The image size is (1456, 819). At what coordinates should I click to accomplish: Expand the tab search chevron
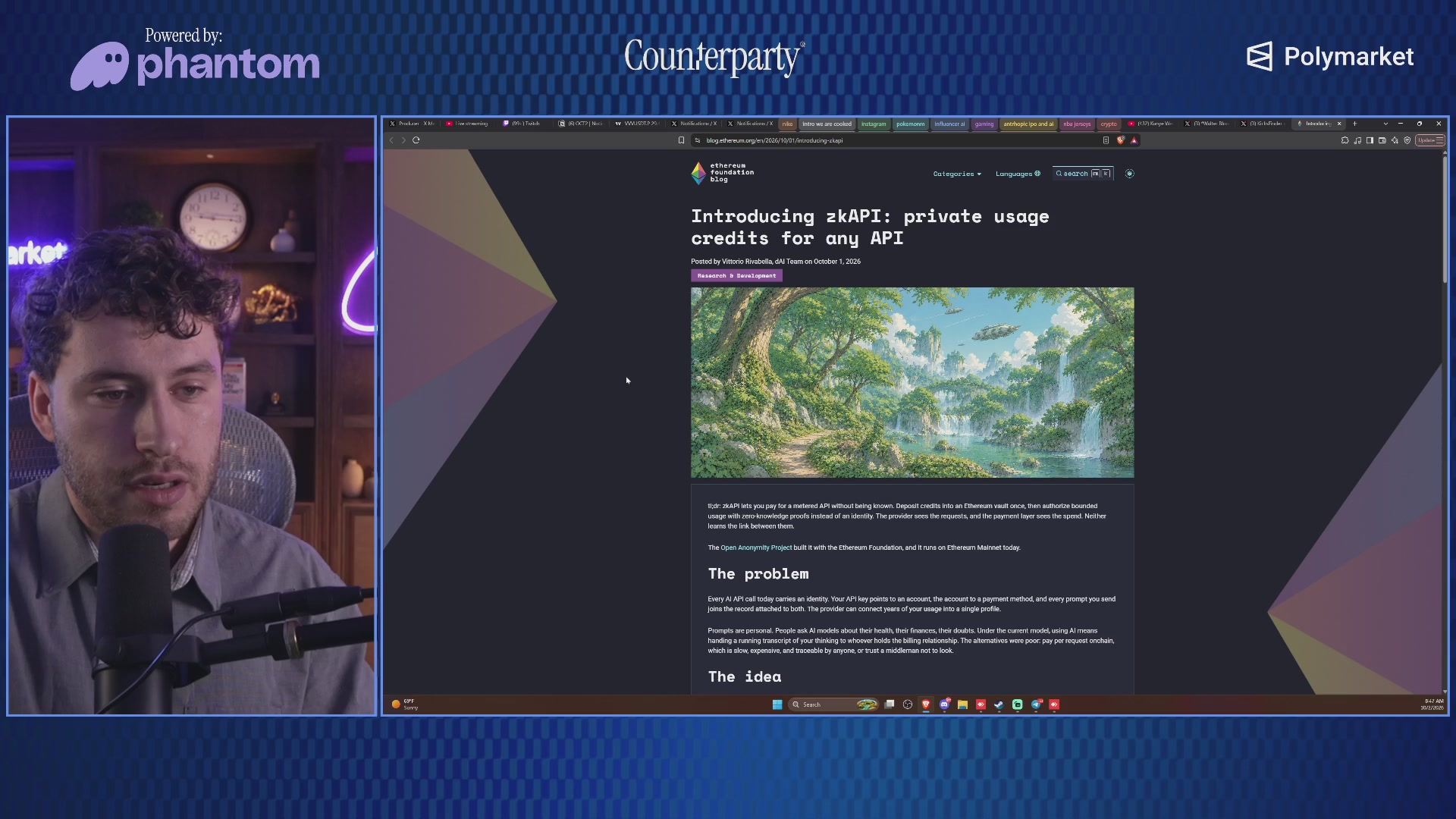tap(1385, 124)
